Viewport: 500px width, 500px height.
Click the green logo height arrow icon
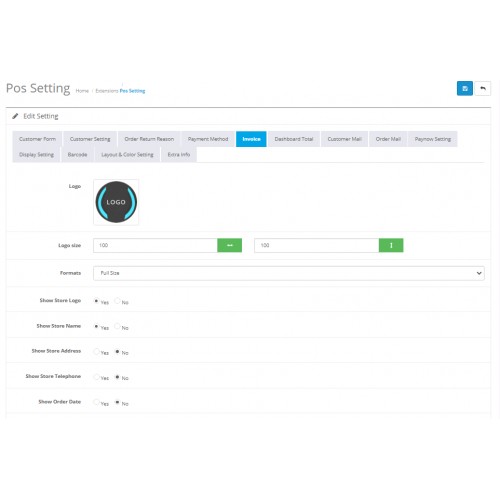[x=391, y=245]
